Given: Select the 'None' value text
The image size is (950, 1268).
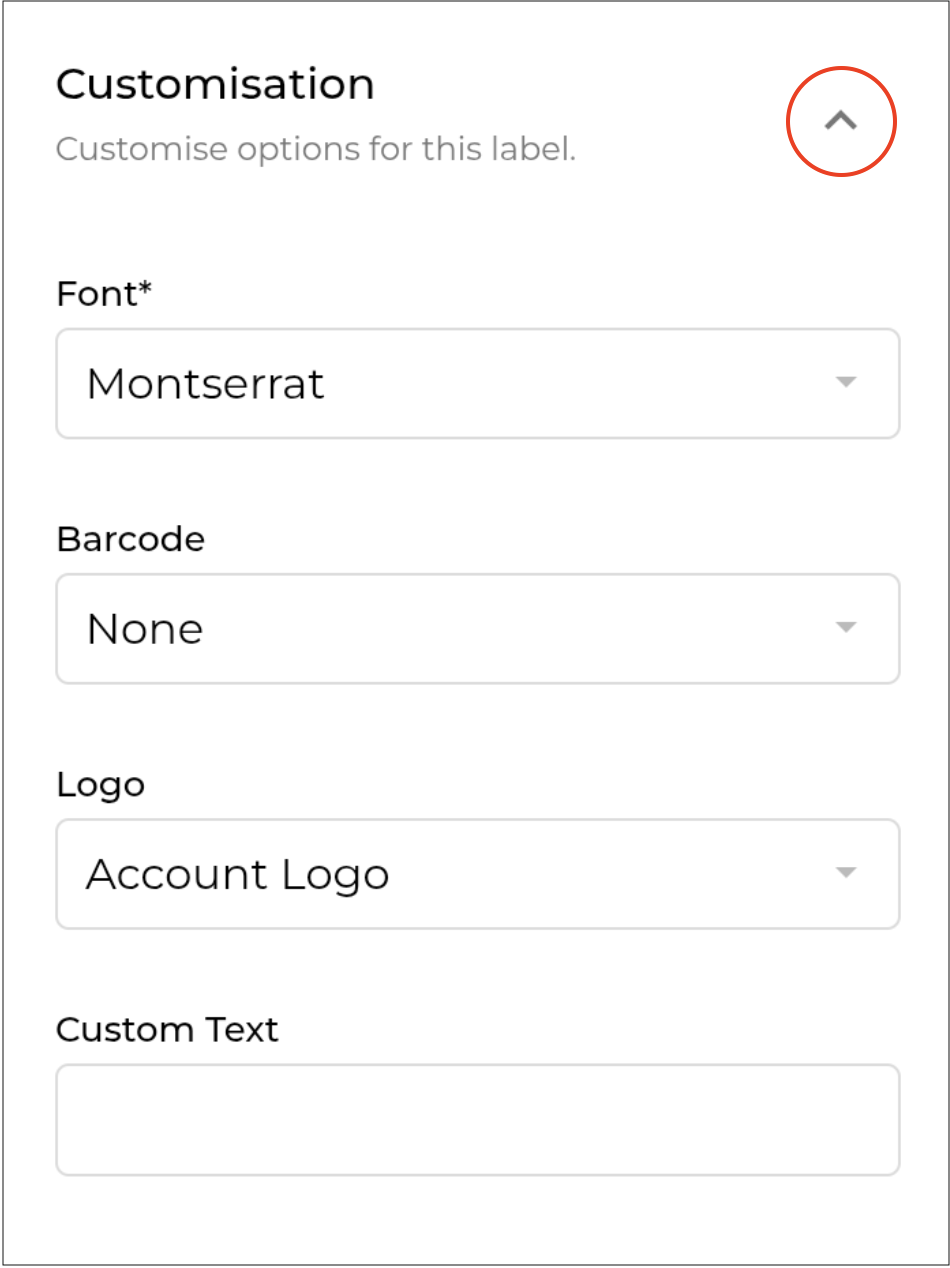Looking at the screenshot, I should (145, 629).
